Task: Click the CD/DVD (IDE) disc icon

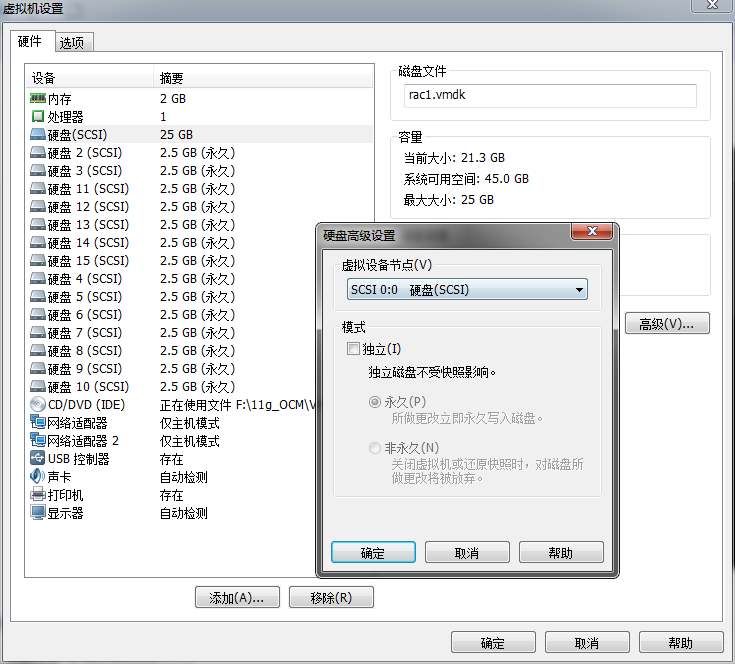Action: [38, 405]
